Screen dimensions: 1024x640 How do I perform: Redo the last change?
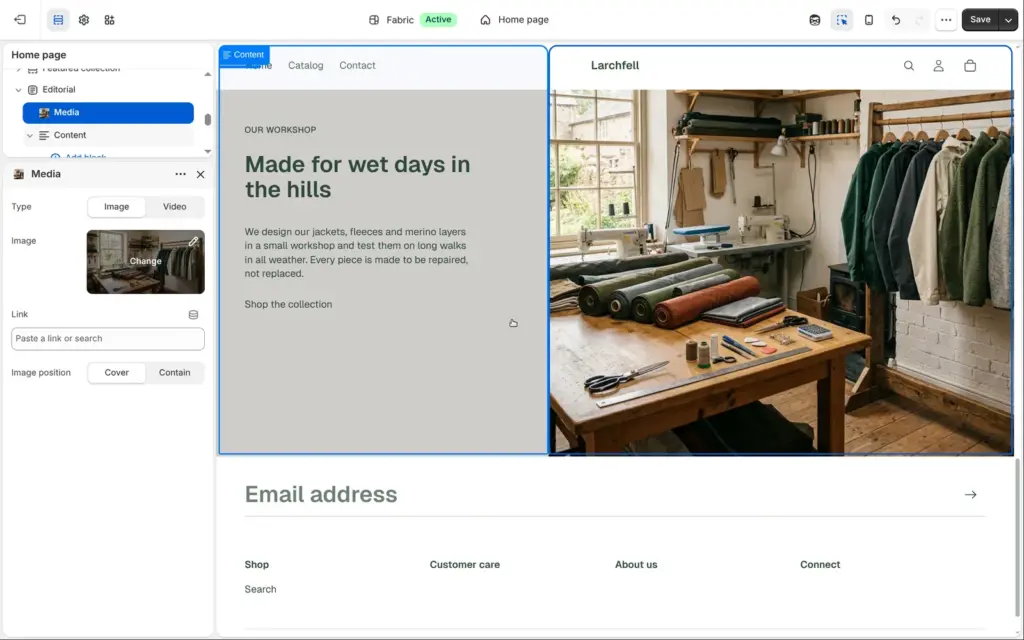tap(920, 20)
